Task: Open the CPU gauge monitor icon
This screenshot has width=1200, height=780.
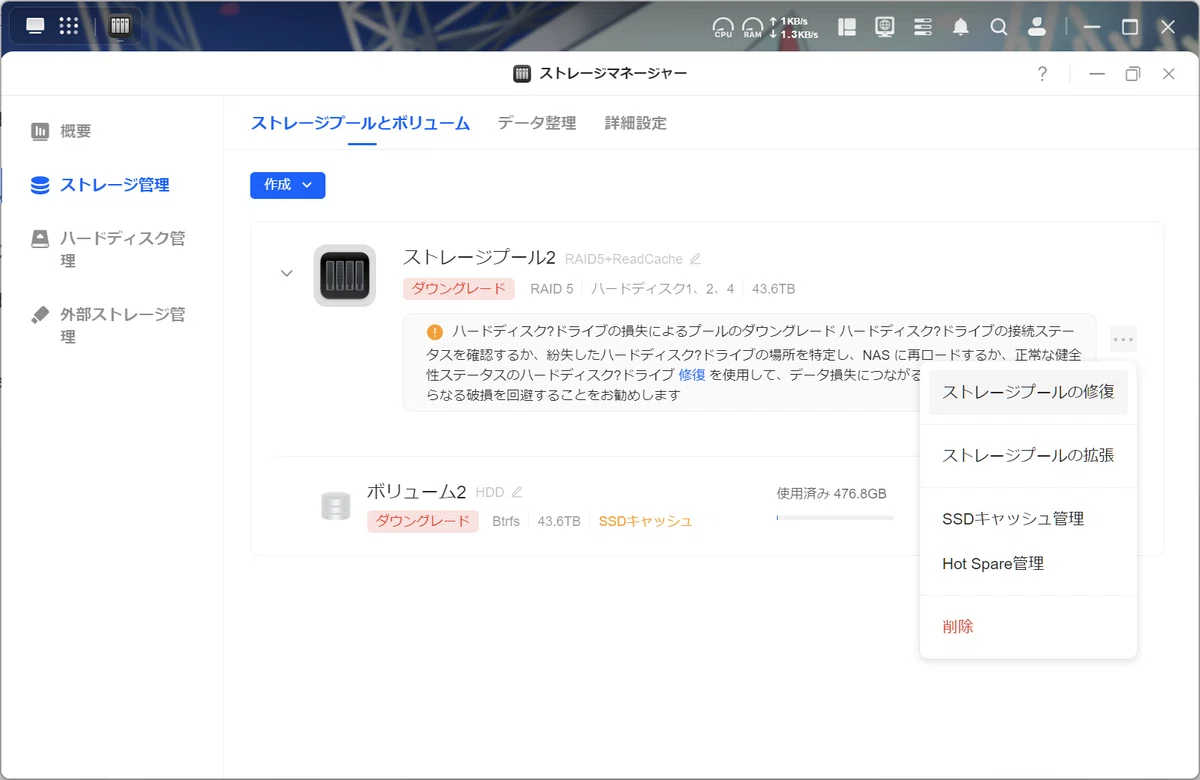Action: [x=723, y=27]
